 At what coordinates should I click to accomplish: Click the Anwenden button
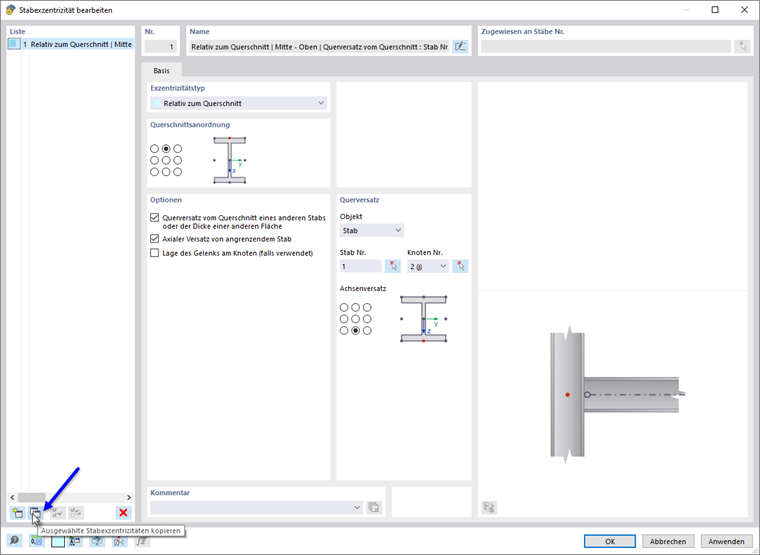tap(726, 541)
